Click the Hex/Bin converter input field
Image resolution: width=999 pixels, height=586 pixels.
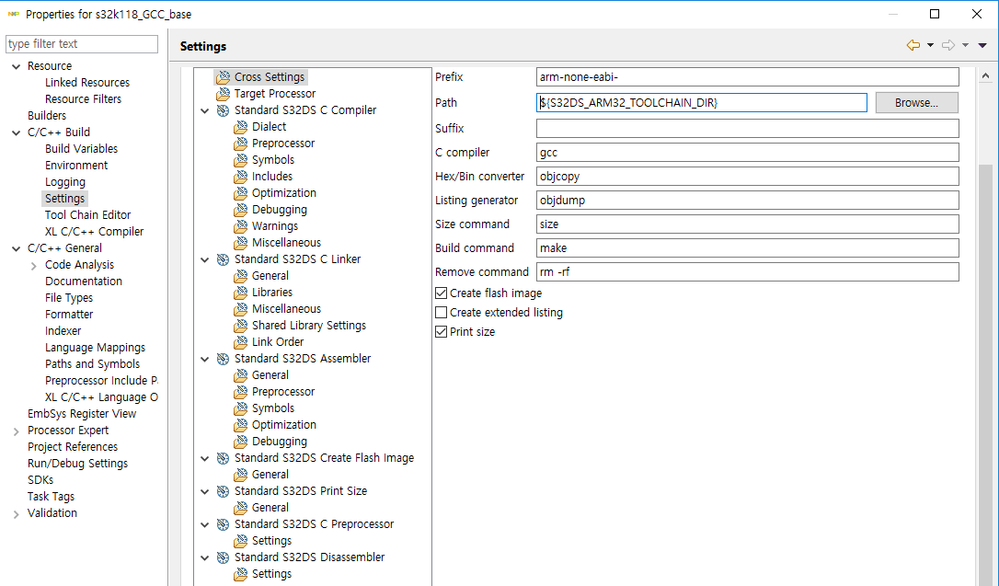(747, 176)
